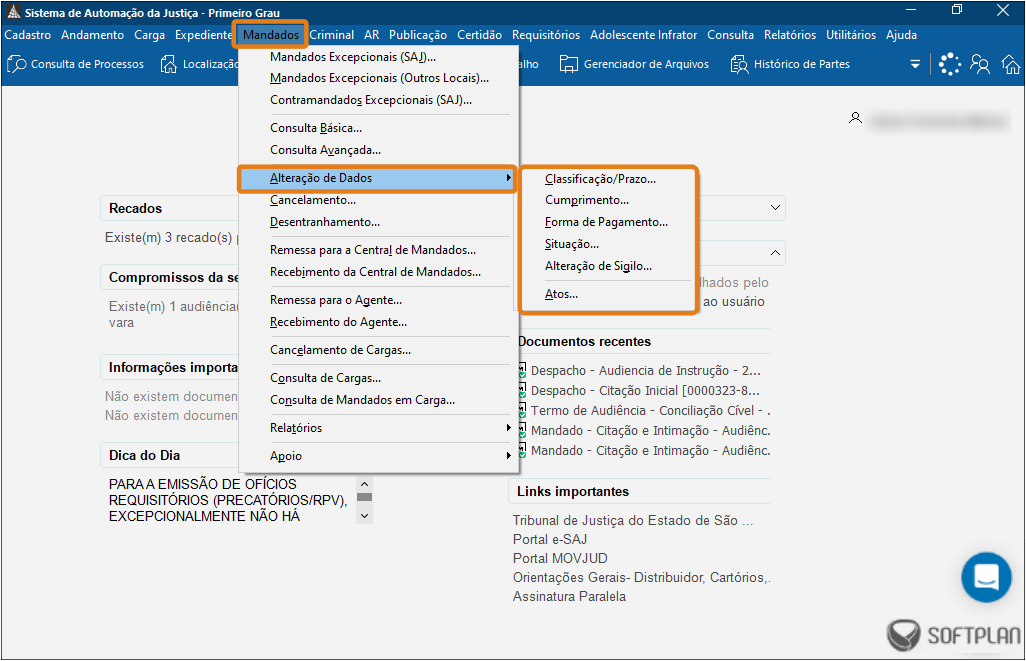The height and width of the screenshot is (661, 1026).
Task: Open Despacho Audiencia de Instrução document
Action: point(645,370)
